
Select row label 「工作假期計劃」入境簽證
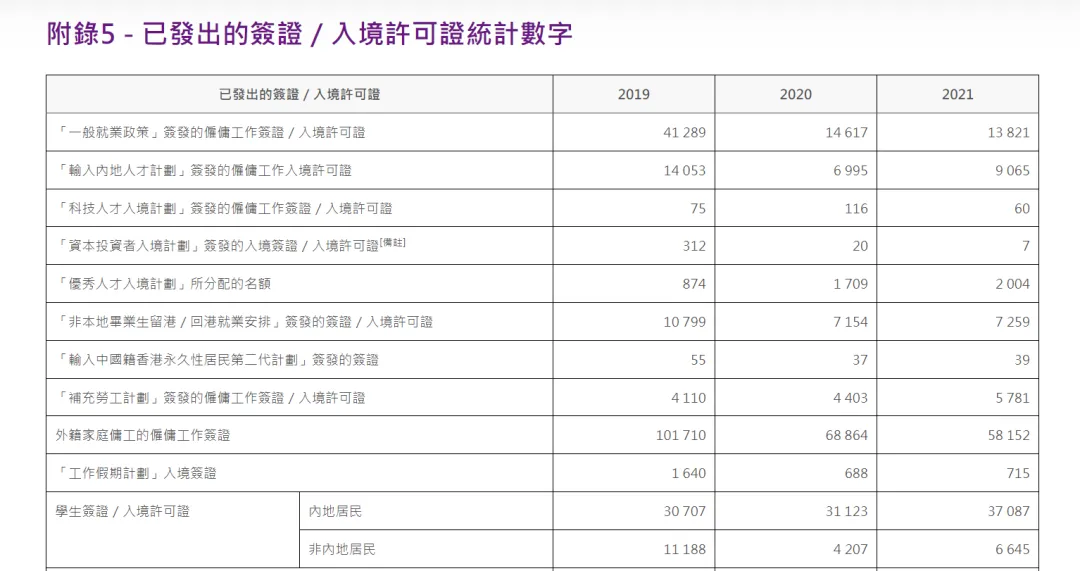pos(136,473)
